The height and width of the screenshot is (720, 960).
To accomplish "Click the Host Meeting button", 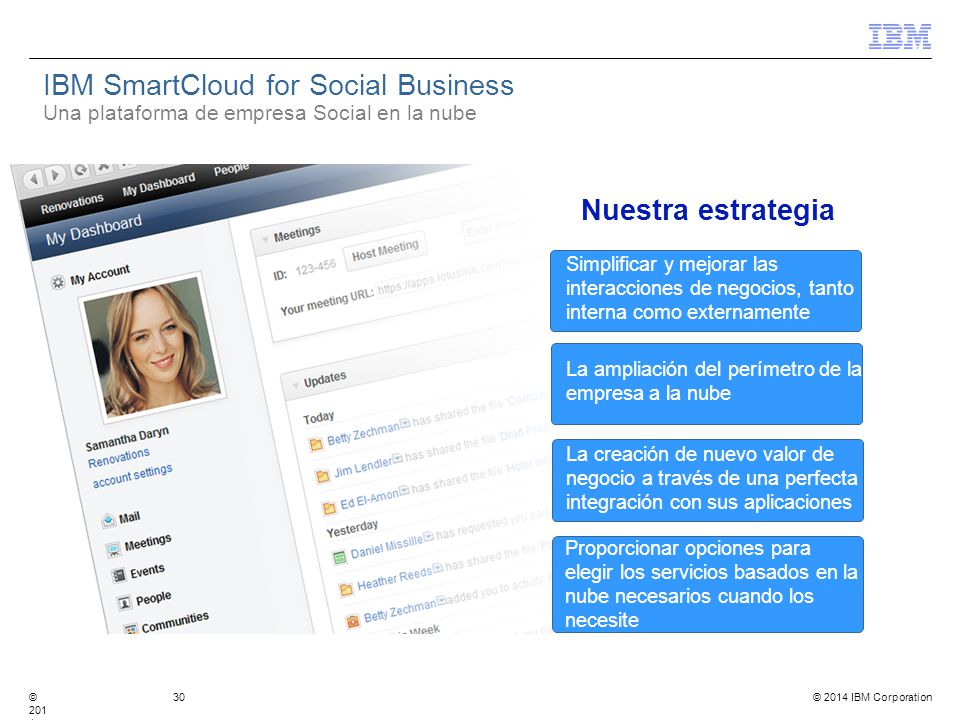I will click(x=385, y=250).
